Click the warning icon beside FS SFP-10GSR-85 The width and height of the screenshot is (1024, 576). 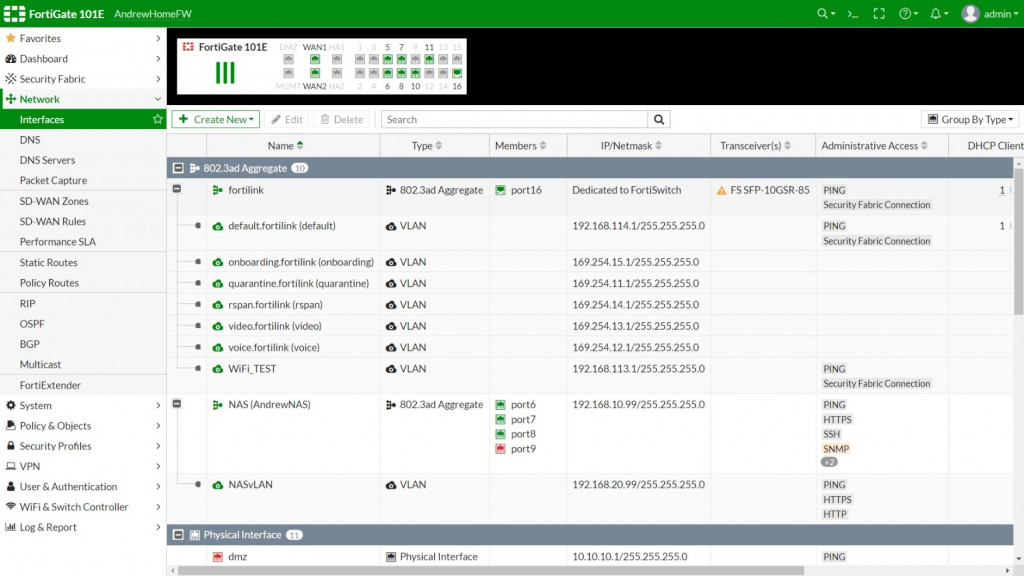coord(721,191)
